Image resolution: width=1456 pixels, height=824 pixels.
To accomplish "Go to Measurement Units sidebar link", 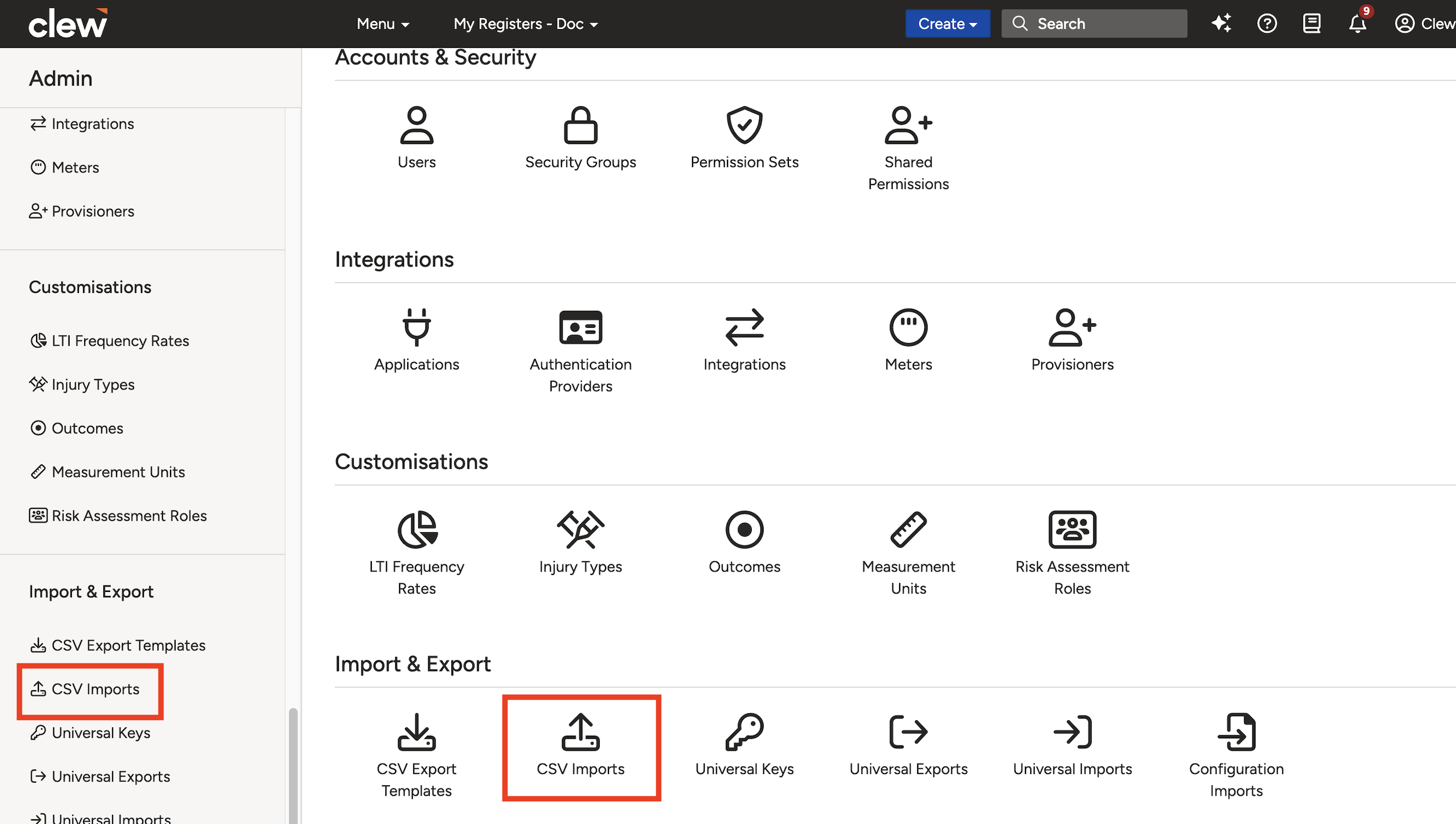I will (107, 472).
